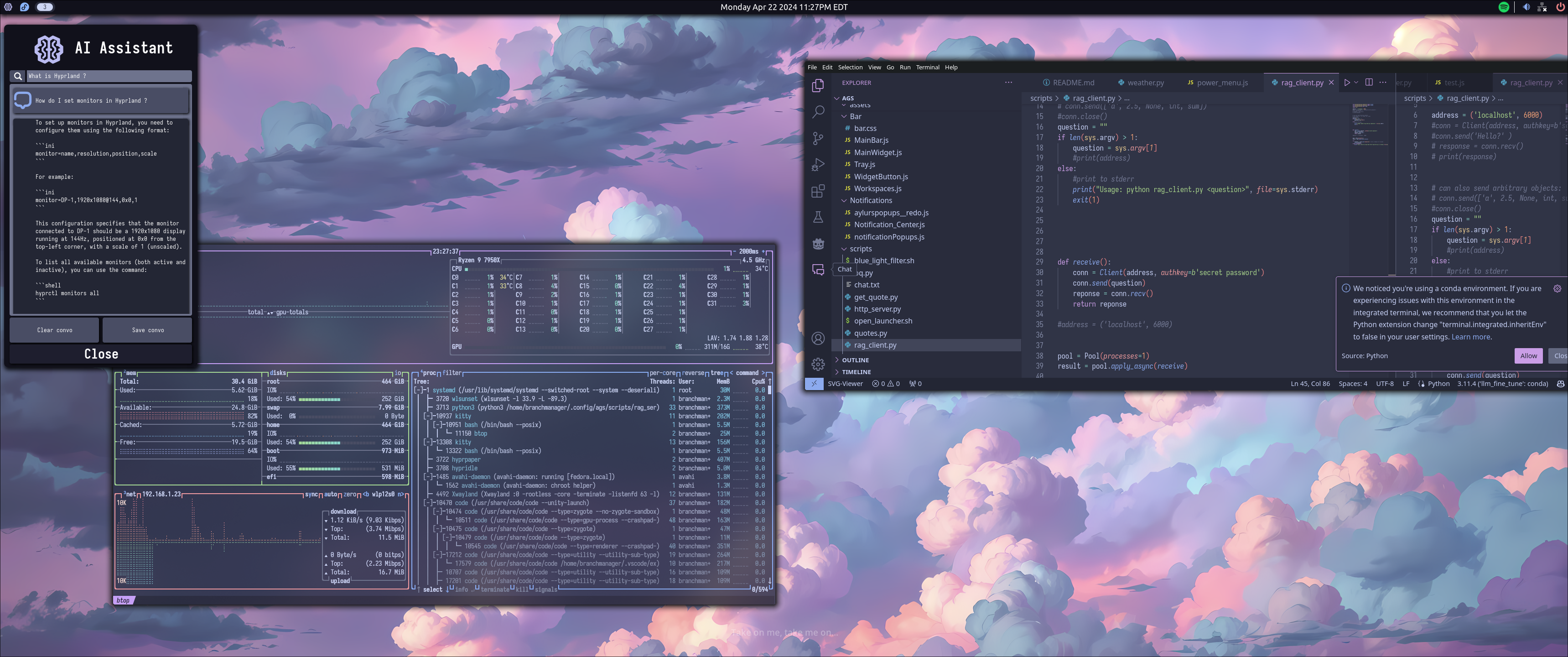1568x657 pixels.
Task: Click the split editor right icon
Action: pos(1369,82)
